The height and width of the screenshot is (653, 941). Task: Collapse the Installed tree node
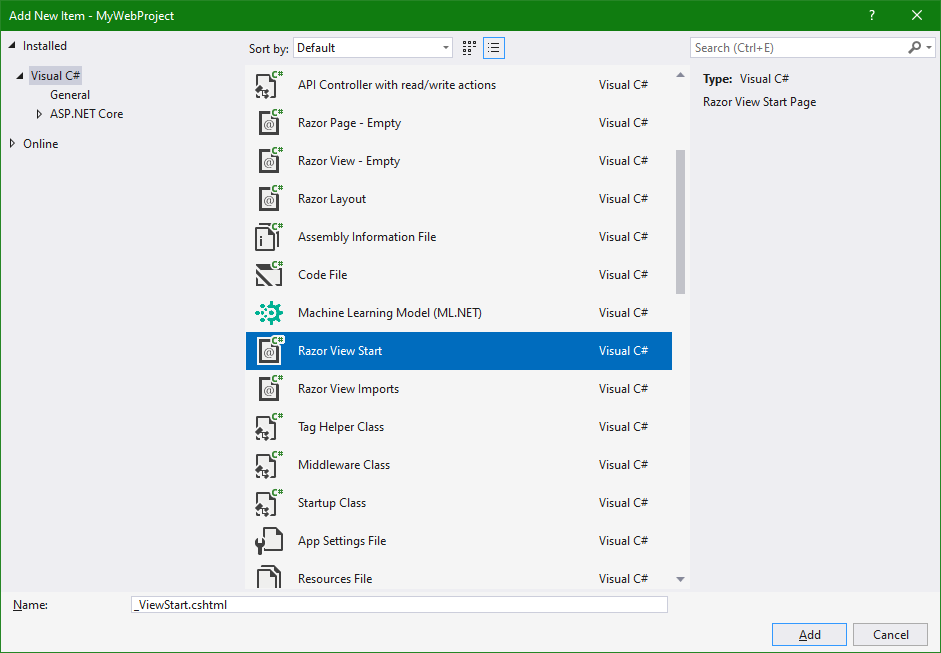coord(12,46)
